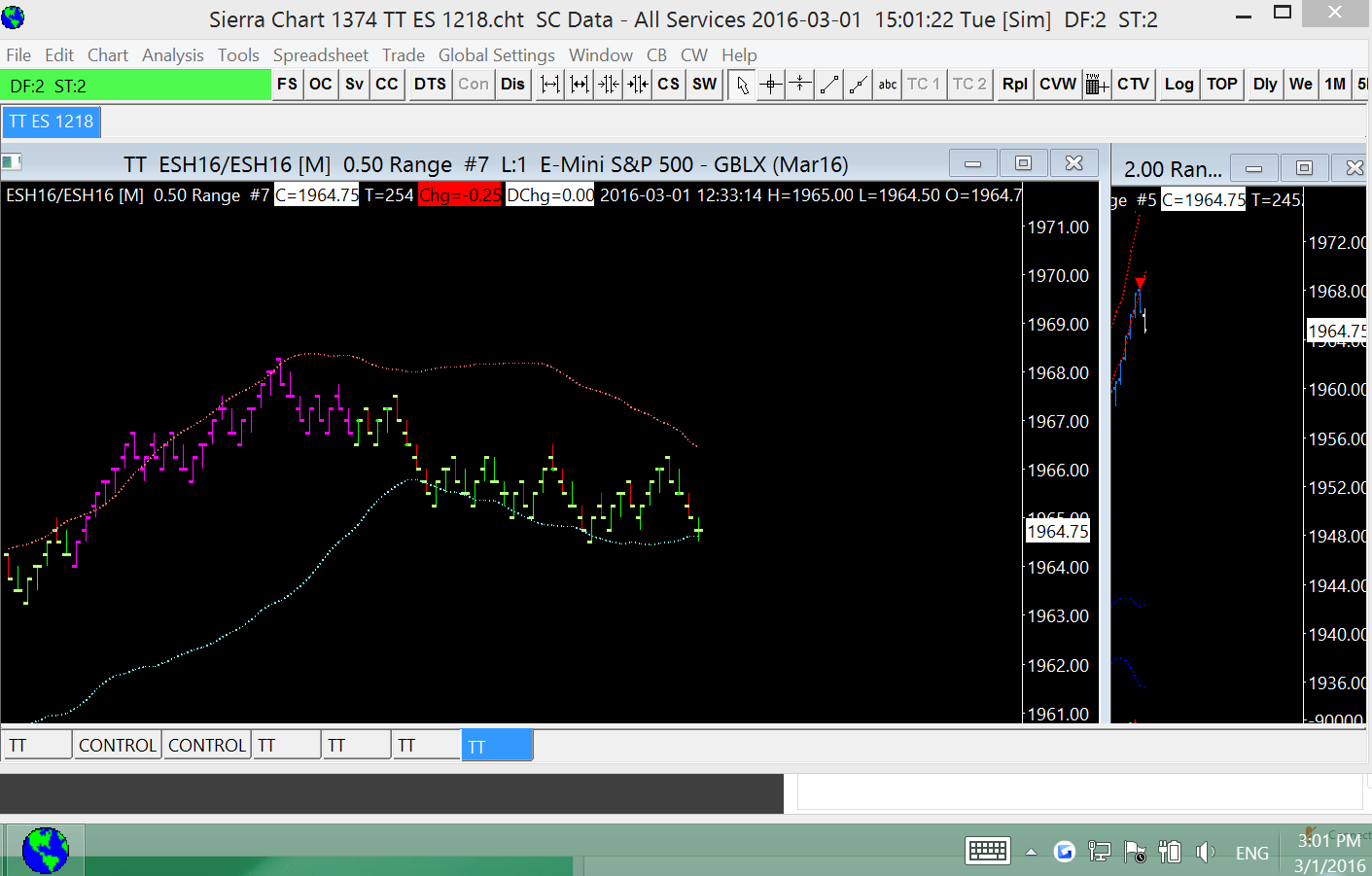1372x876 pixels.
Task: Open DTS from the toolbar
Action: pyautogui.click(x=430, y=85)
